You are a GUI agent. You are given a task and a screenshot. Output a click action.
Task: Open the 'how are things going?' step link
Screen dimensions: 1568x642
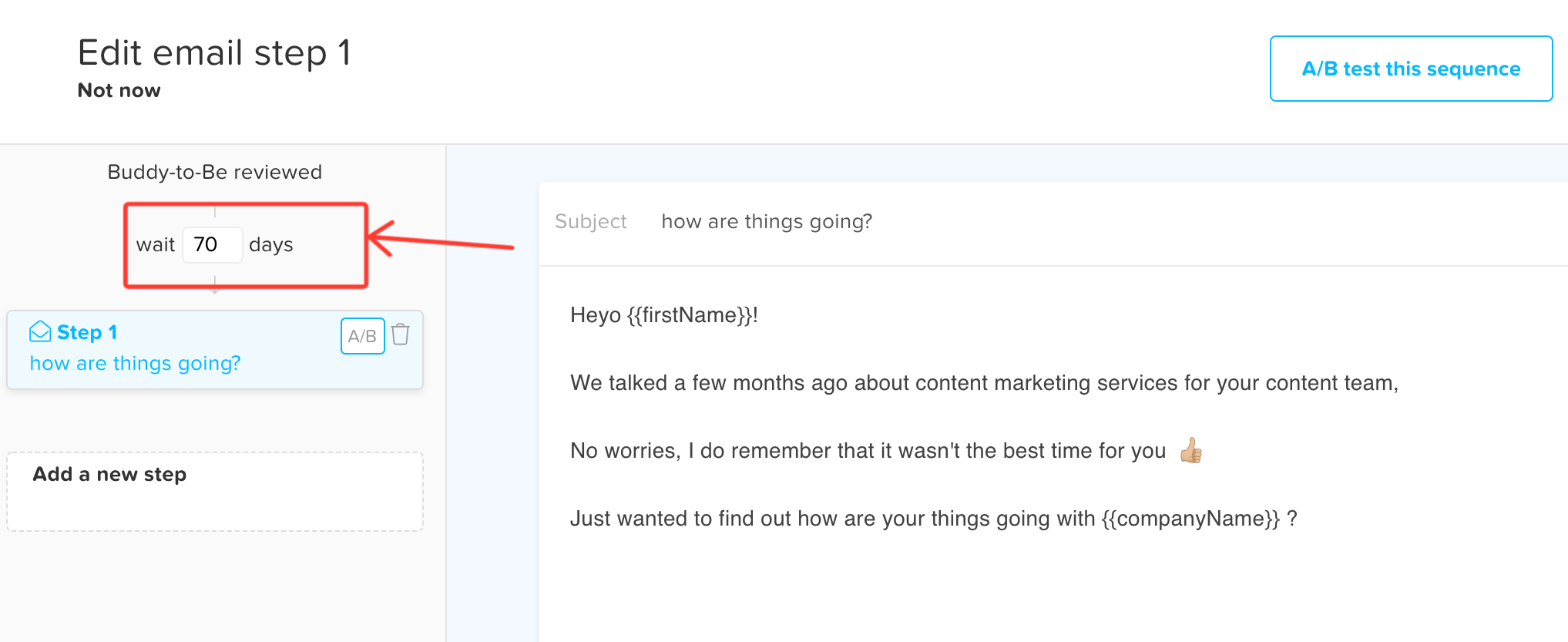[x=135, y=363]
